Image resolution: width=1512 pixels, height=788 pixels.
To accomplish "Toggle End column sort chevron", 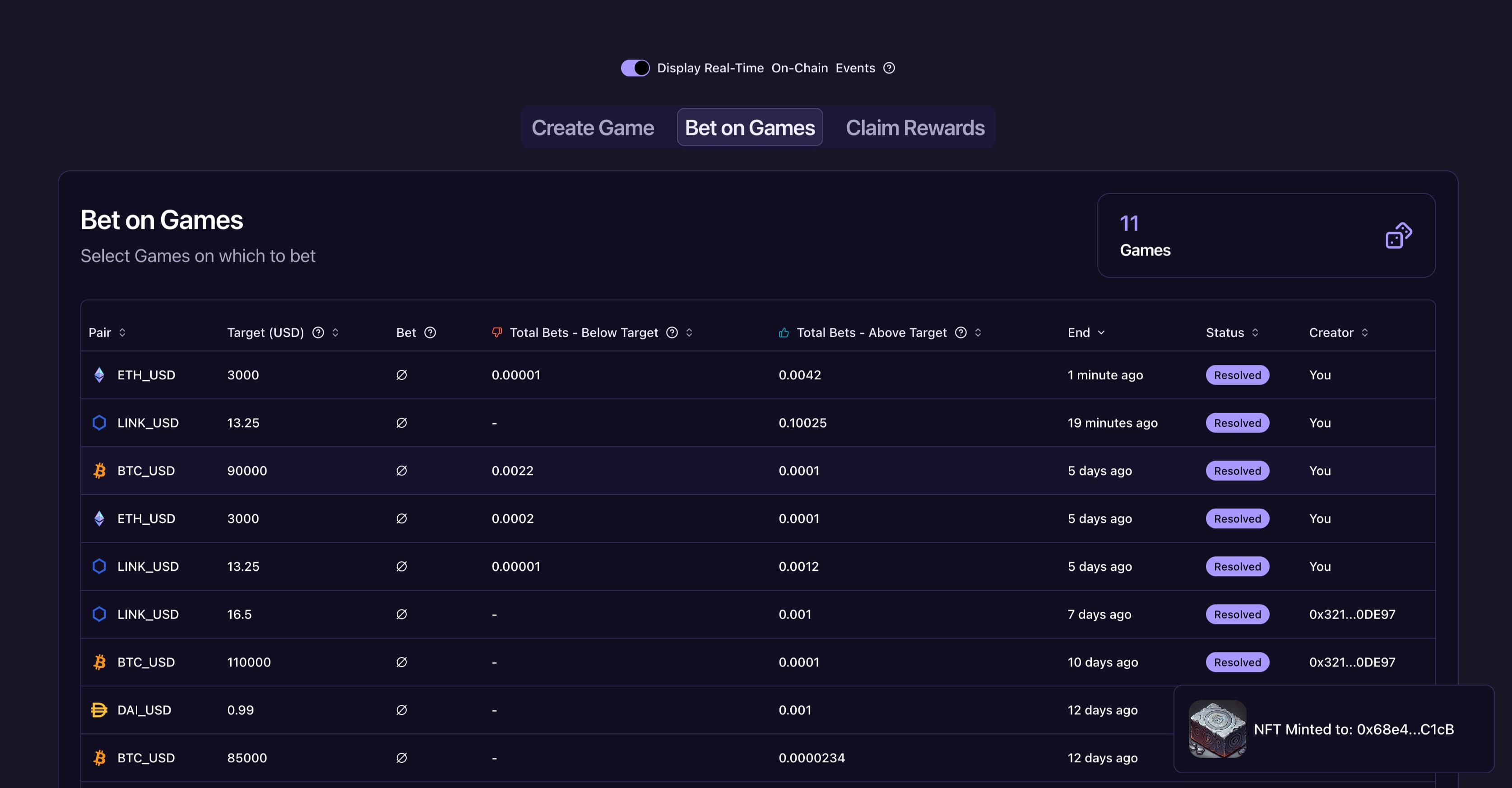I will [x=1101, y=333].
